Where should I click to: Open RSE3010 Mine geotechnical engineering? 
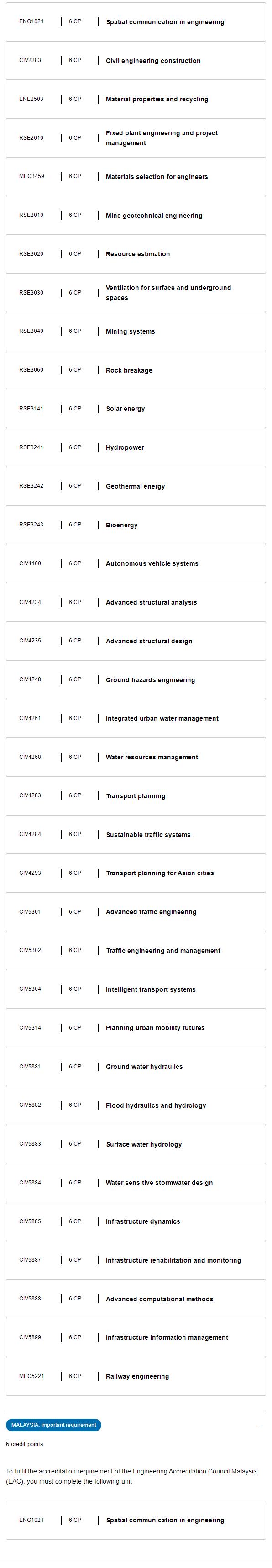[136, 216]
